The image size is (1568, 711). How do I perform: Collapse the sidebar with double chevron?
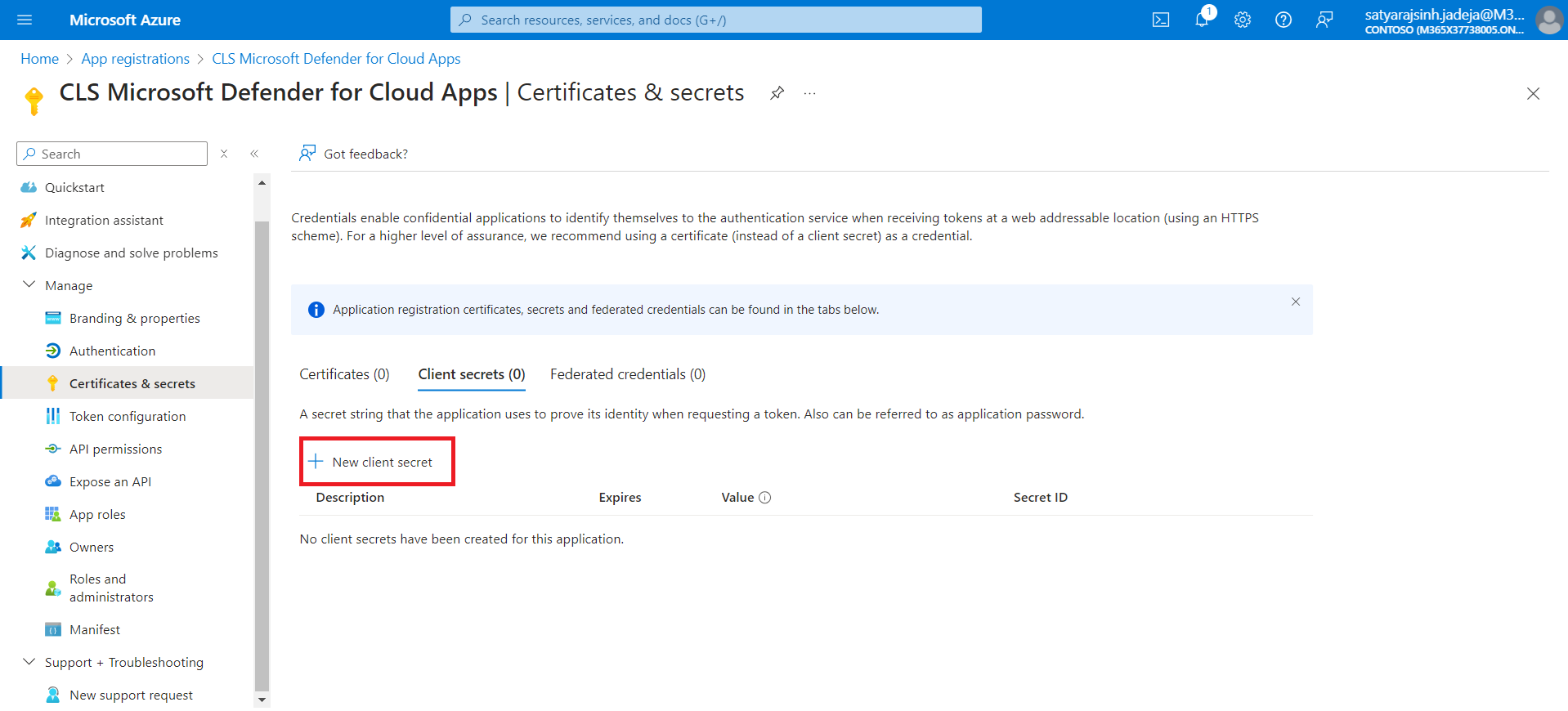(x=254, y=154)
